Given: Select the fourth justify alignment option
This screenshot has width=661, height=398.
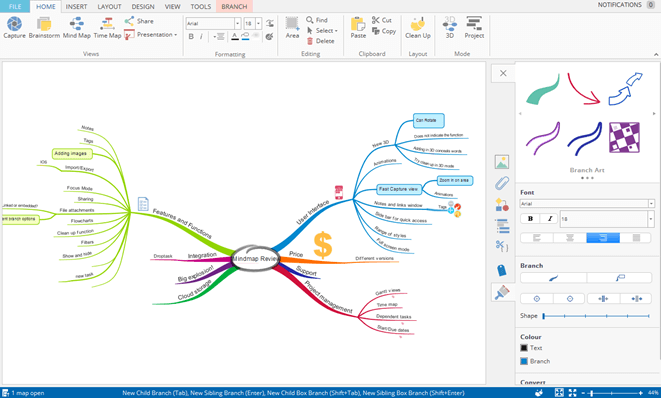Looking at the screenshot, I should pos(636,238).
